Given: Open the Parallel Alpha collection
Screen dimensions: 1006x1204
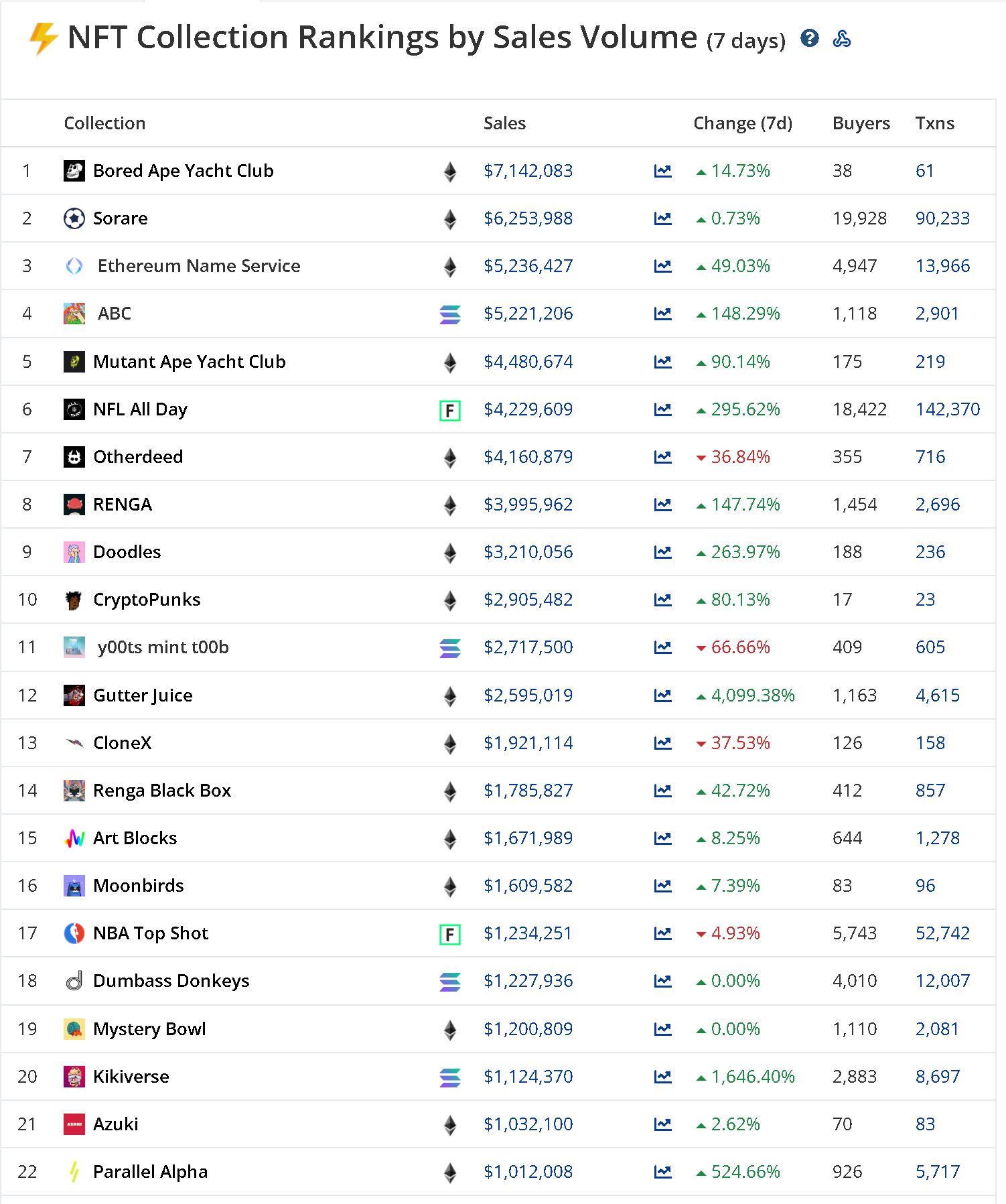Looking at the screenshot, I should (x=151, y=1172).
